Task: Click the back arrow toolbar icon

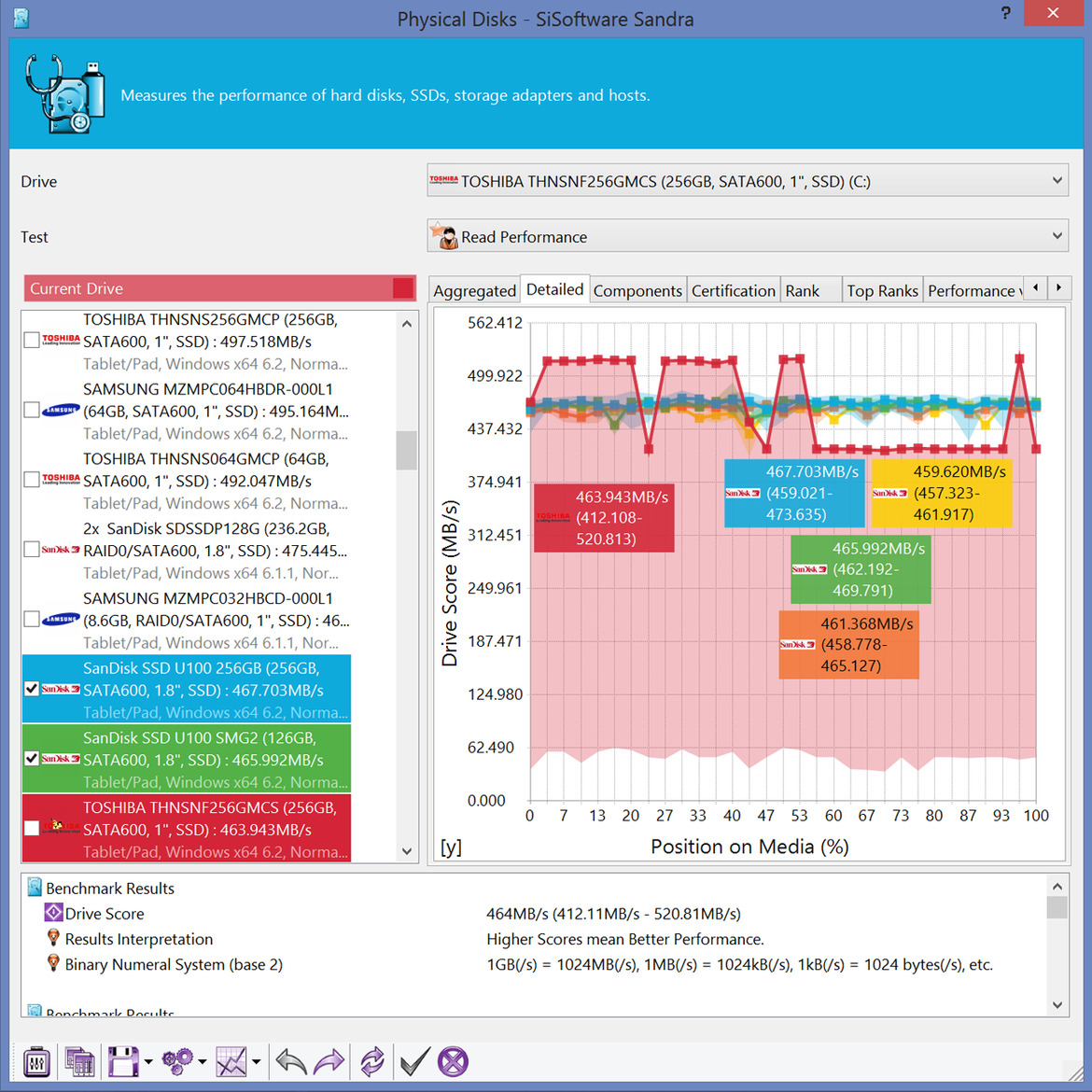Action: tap(291, 1062)
